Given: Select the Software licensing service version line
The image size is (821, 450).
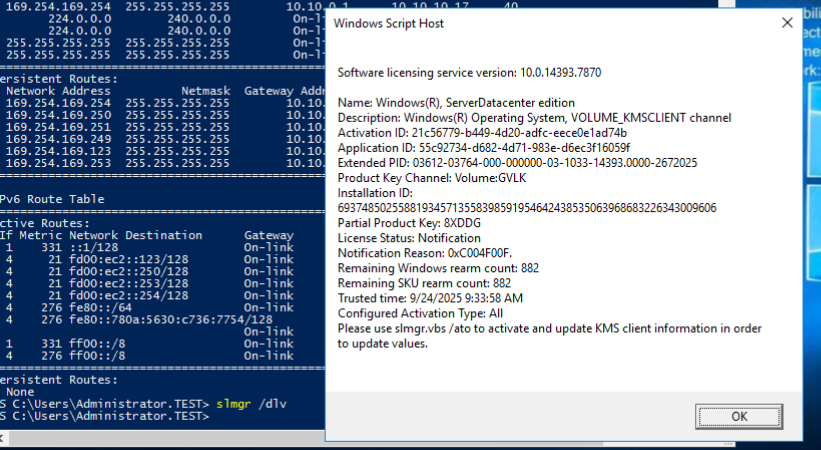Looking at the screenshot, I should [x=469, y=73].
